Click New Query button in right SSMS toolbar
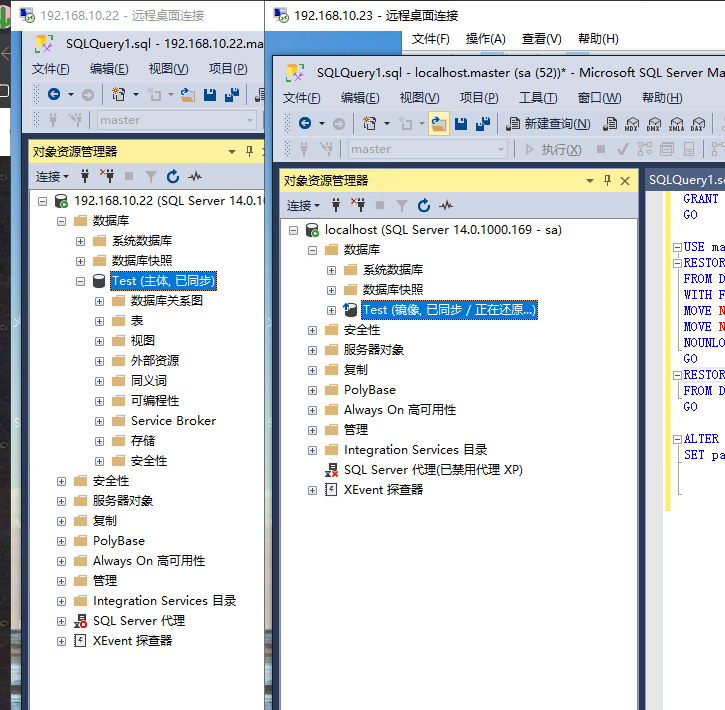The height and width of the screenshot is (710, 725). point(548,124)
